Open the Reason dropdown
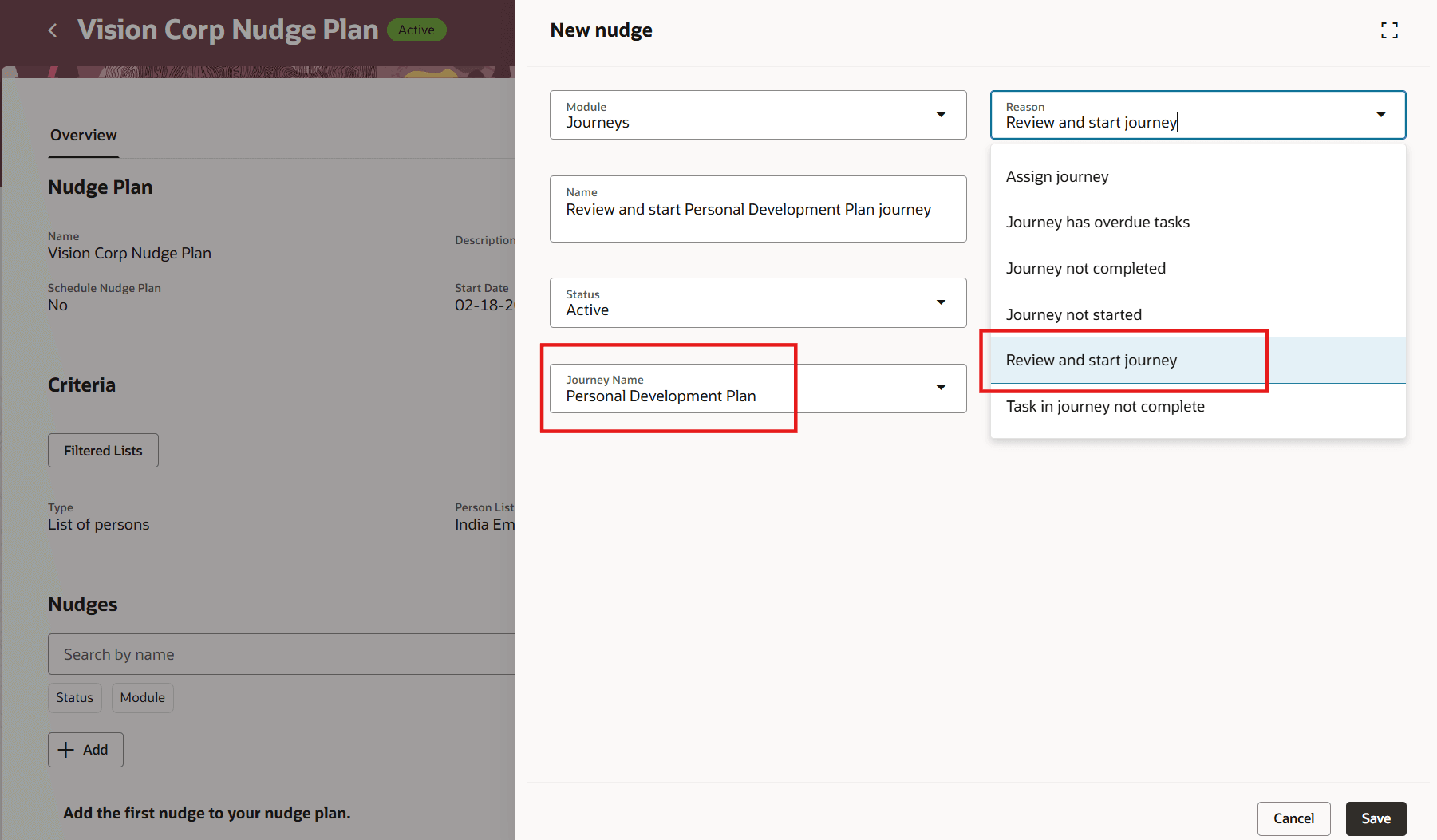This screenshot has height=840, width=1437. click(x=1380, y=115)
